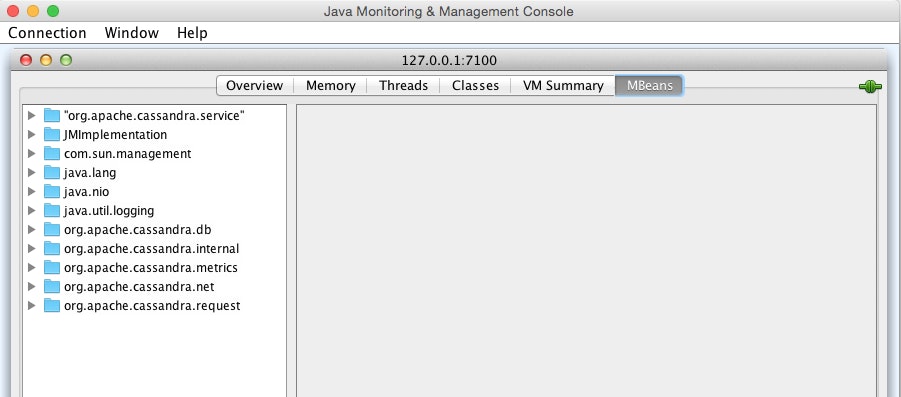Expand the java.util.logging node arrow
Screen dimensions: 901x397
coord(32,210)
